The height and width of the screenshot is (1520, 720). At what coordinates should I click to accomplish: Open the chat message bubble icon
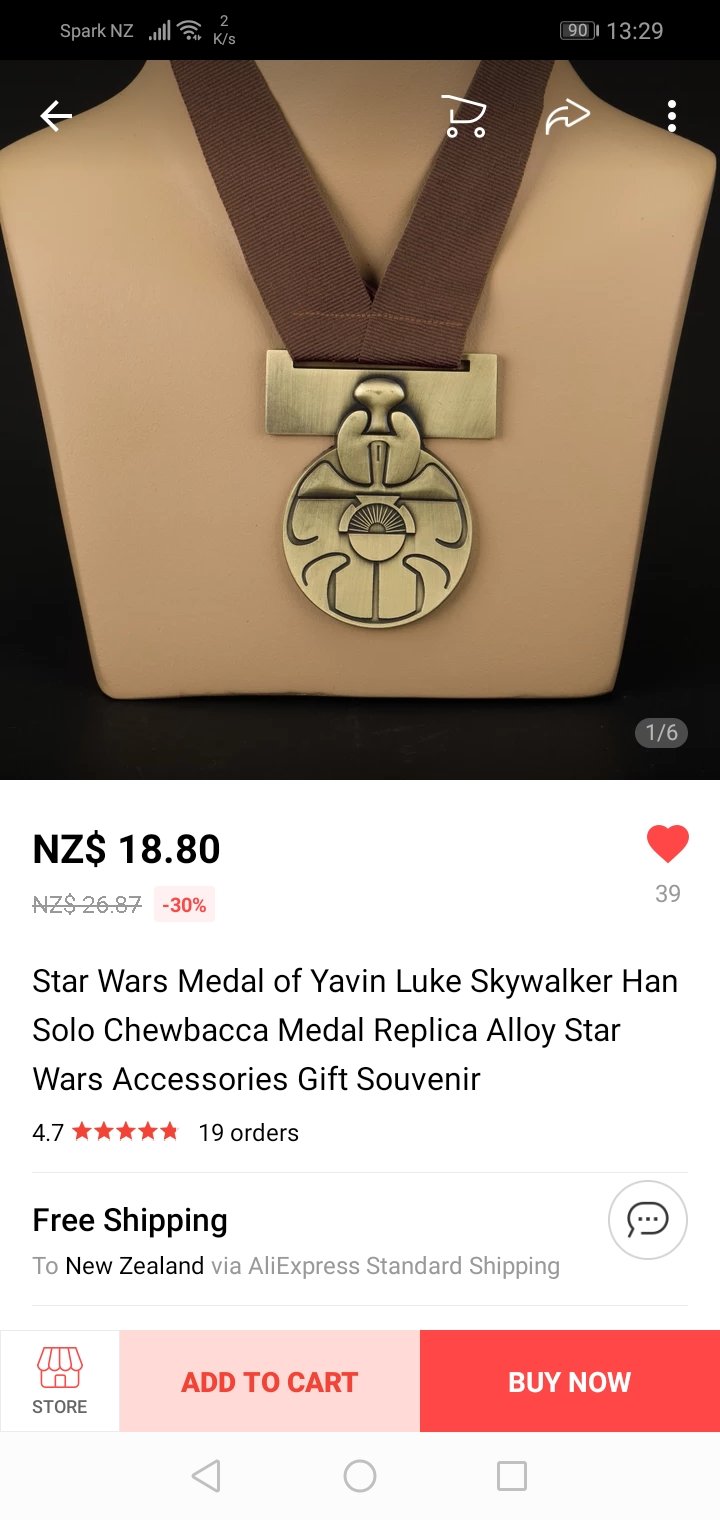648,1219
